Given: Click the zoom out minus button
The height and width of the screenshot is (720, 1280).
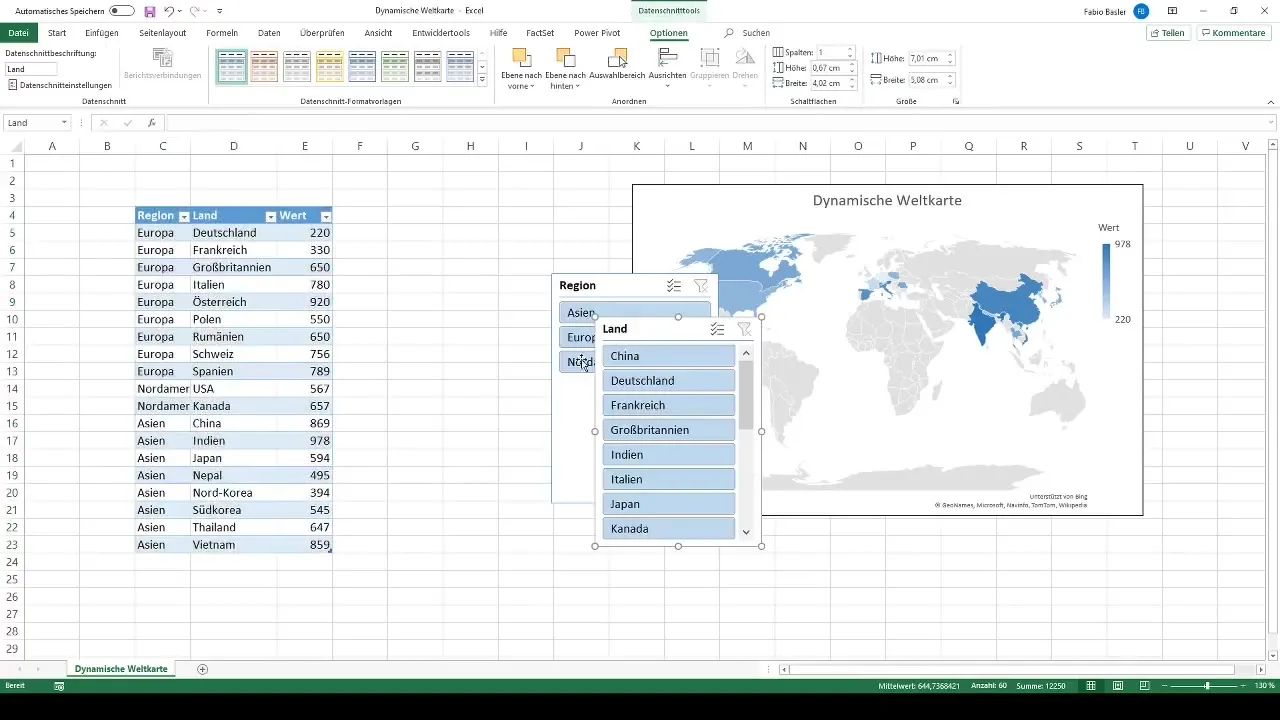Looking at the screenshot, I should tap(1165, 686).
